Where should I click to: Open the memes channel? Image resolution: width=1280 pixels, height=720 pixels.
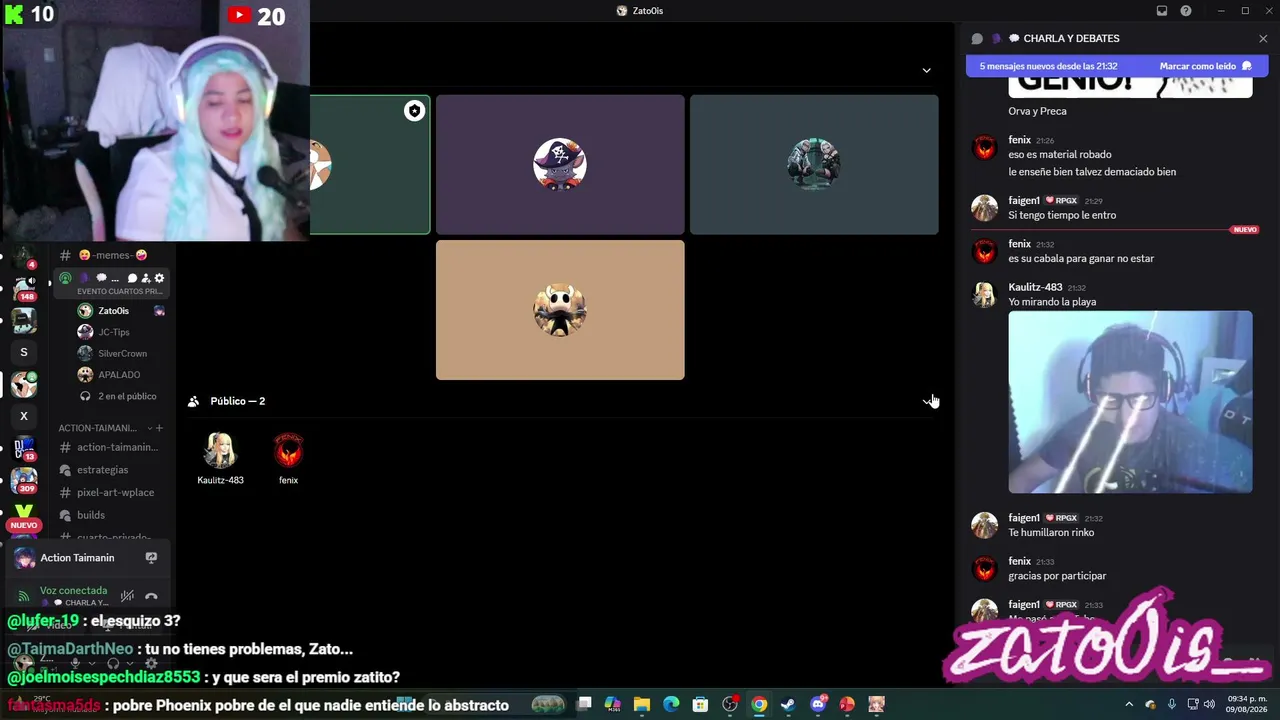[112, 255]
